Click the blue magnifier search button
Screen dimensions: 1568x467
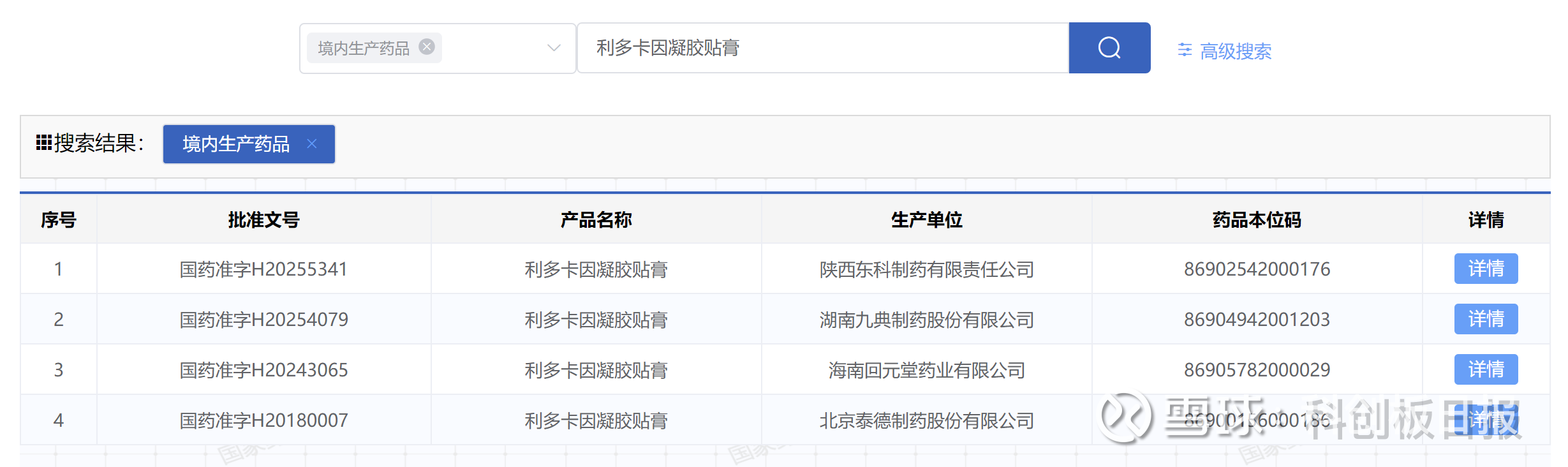click(1109, 48)
